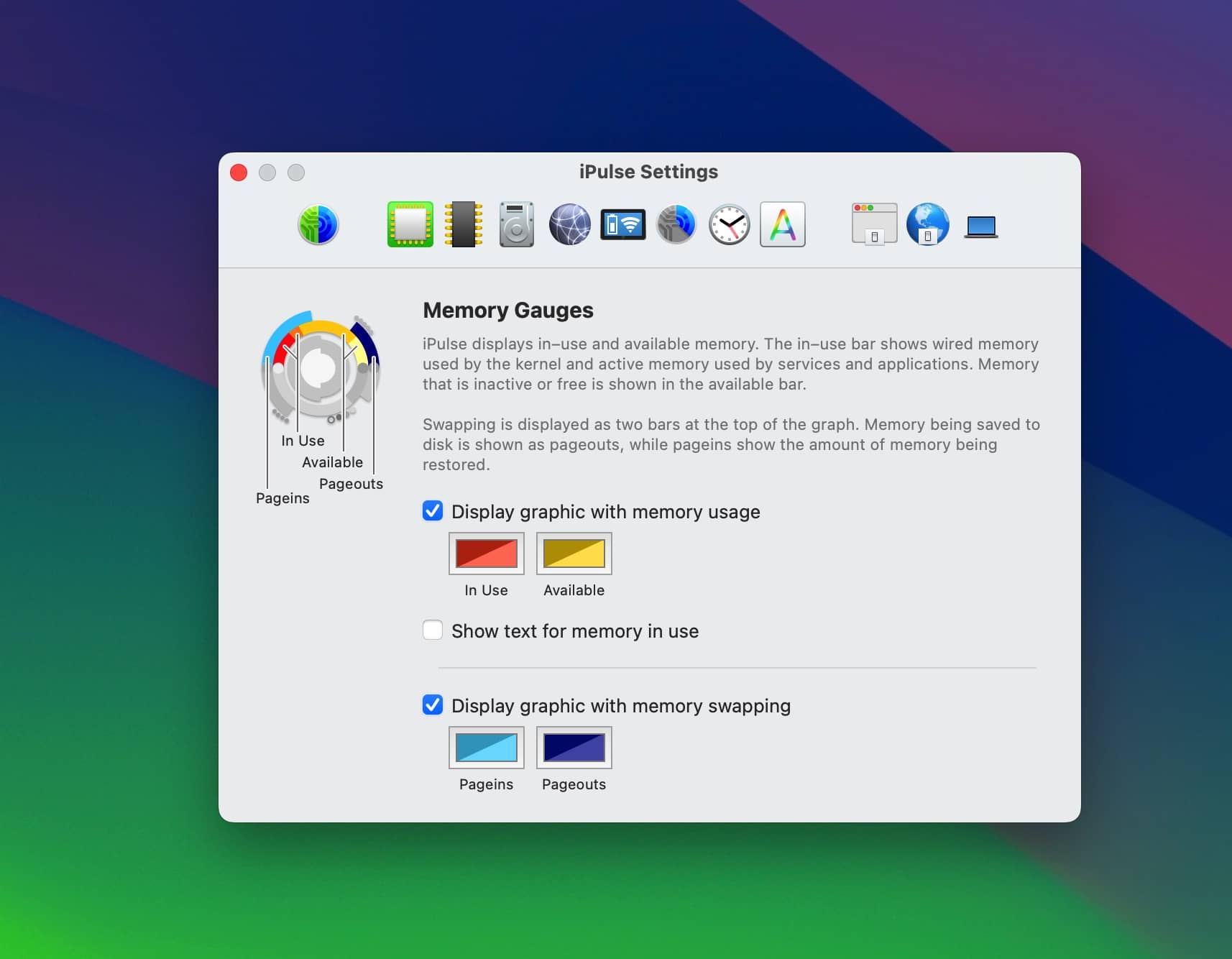Click the iPulse Settings window title

[648, 172]
